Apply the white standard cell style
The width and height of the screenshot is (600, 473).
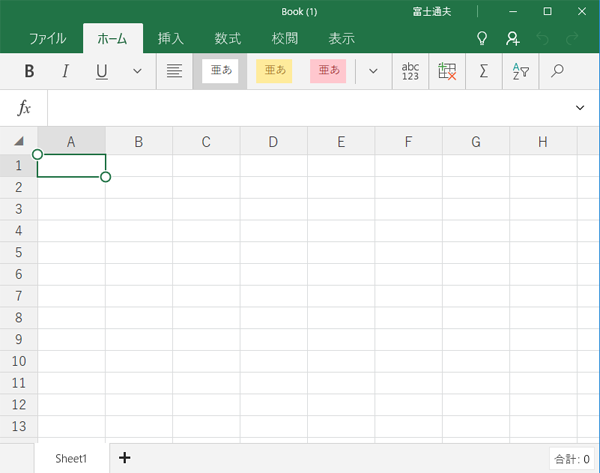[220, 71]
